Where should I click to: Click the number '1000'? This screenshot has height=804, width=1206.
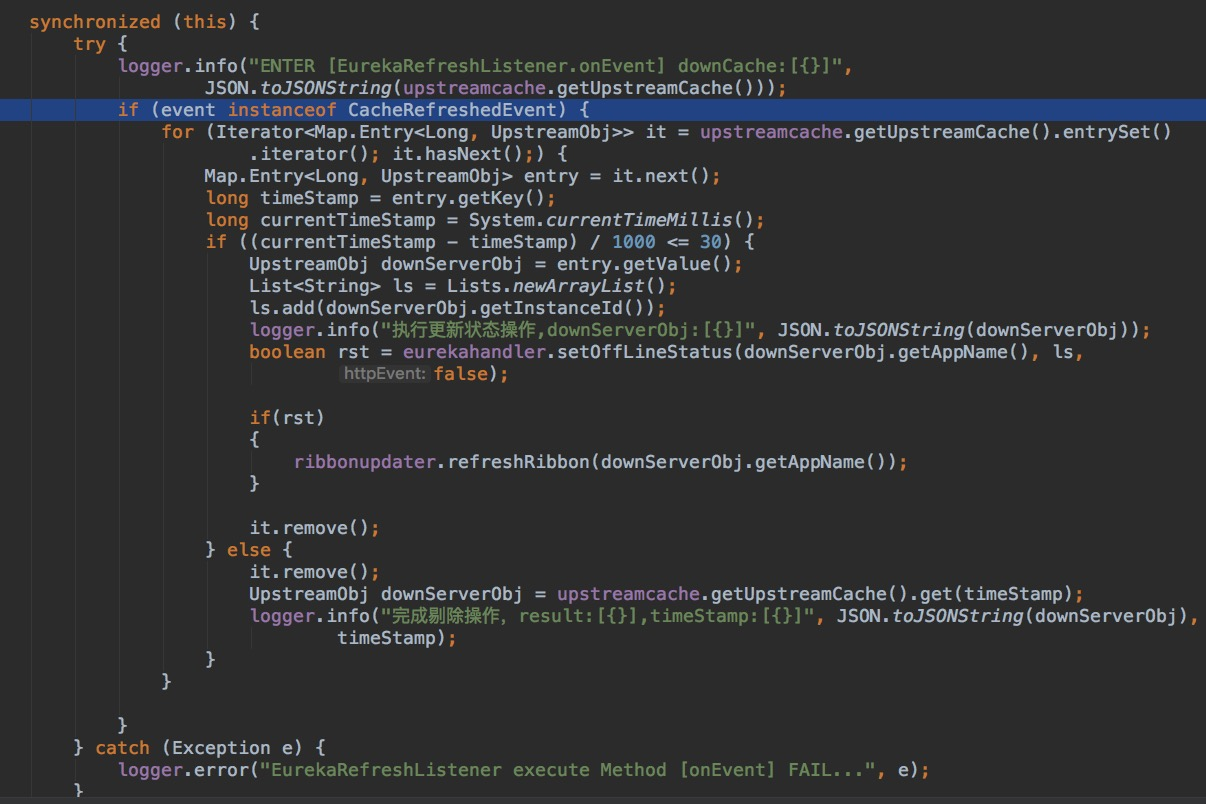632,241
